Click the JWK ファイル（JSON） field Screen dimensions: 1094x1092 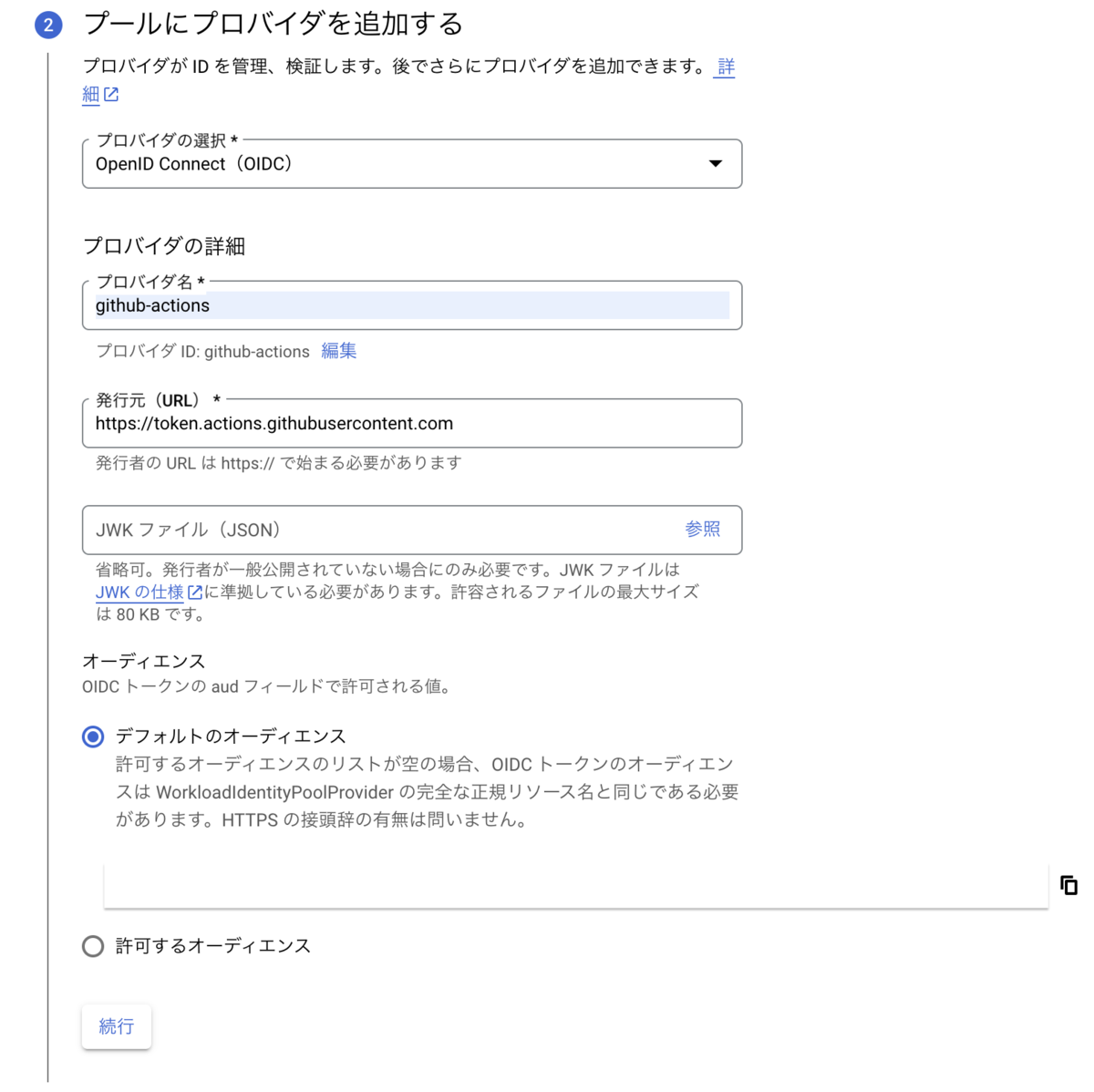(412, 530)
